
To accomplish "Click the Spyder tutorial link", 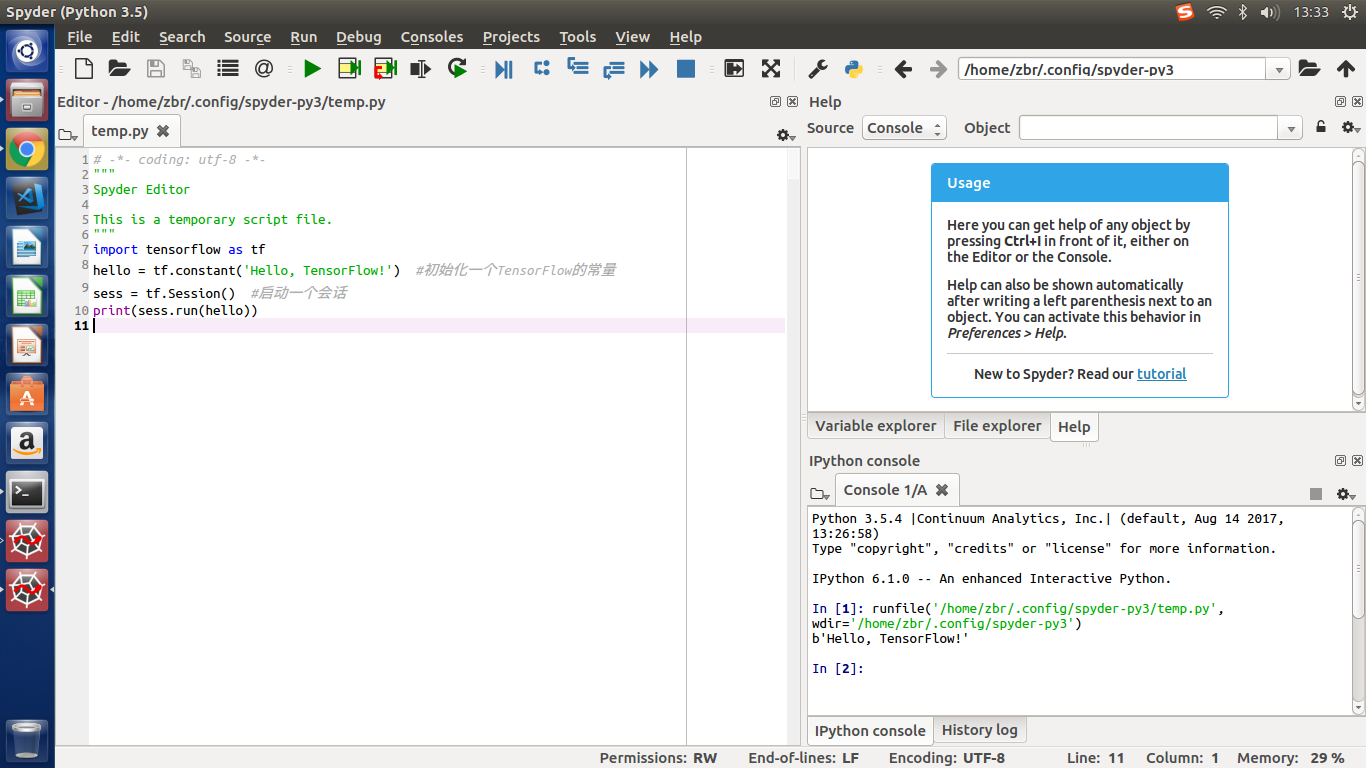I will (1161, 373).
